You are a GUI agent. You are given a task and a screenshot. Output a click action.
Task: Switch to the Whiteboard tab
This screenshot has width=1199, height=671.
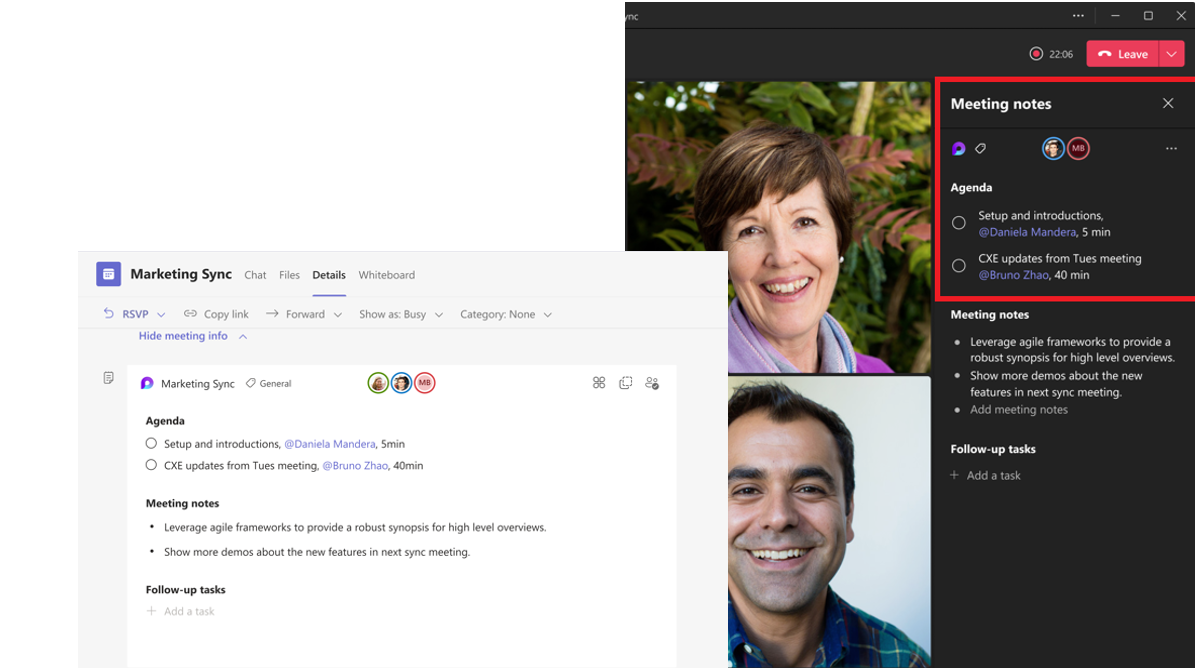click(x=386, y=275)
